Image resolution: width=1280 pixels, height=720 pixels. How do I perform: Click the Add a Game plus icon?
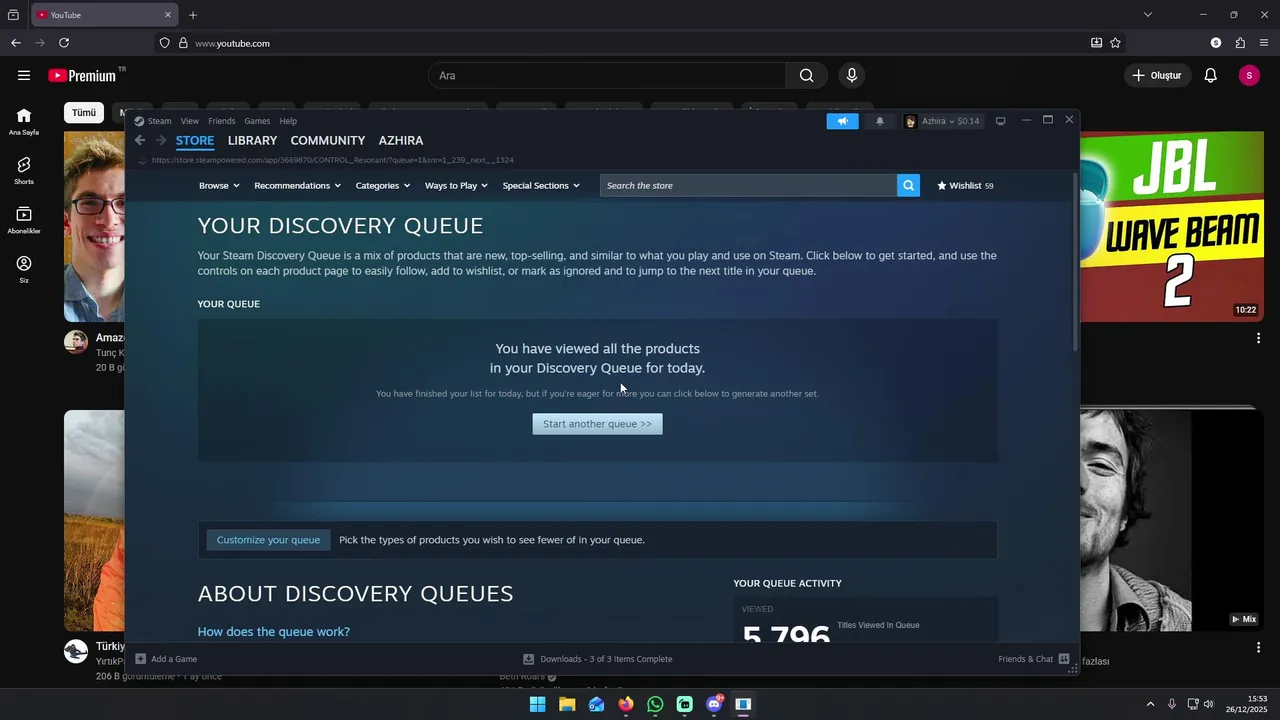(x=141, y=659)
